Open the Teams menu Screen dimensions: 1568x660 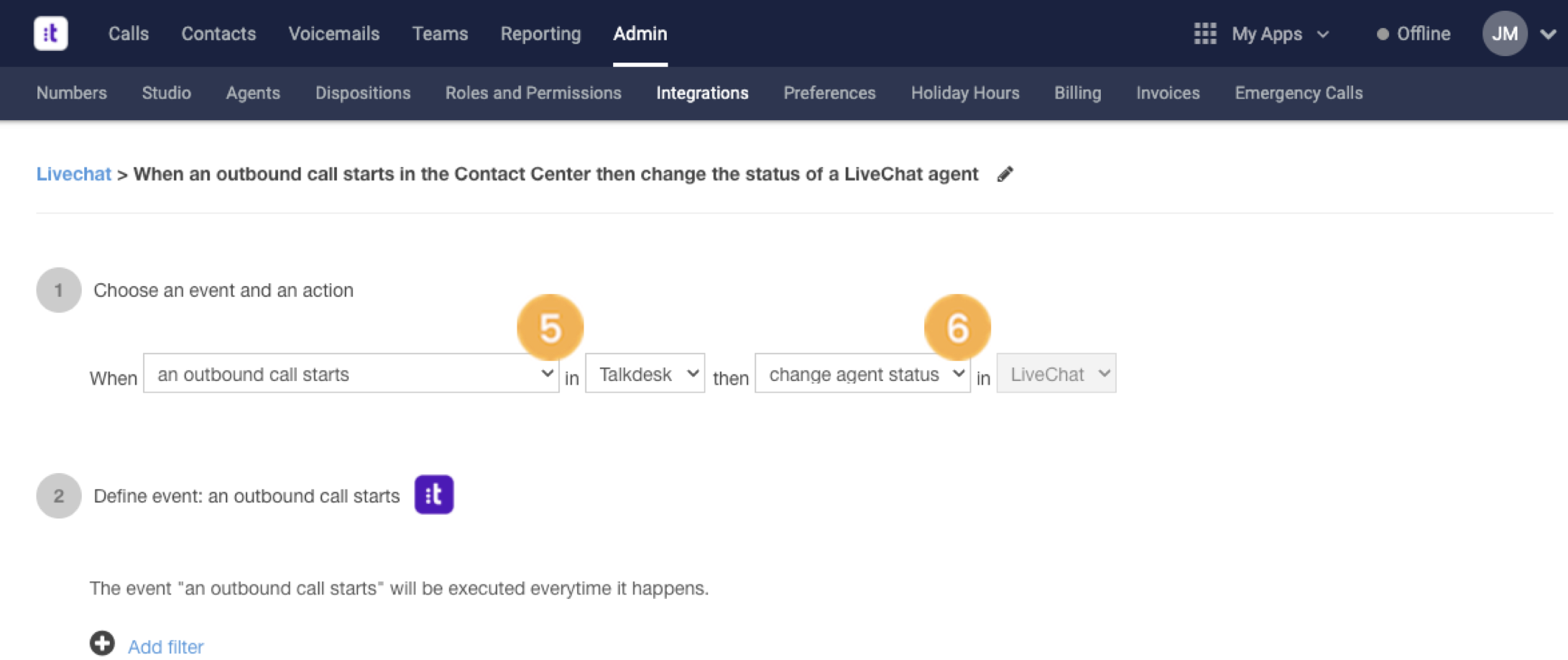tap(440, 34)
